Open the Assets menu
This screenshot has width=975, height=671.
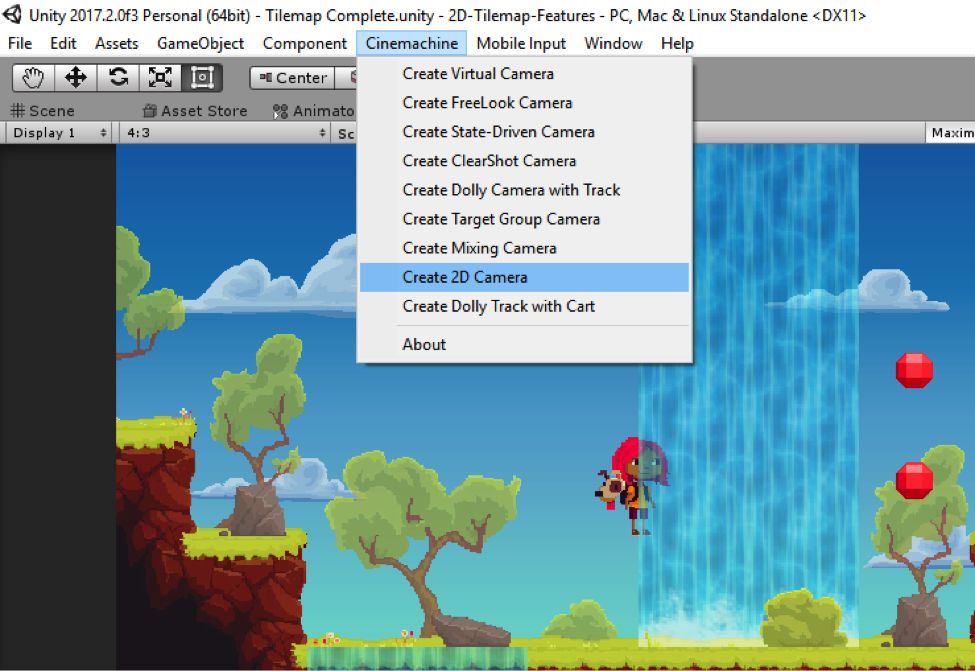point(116,43)
